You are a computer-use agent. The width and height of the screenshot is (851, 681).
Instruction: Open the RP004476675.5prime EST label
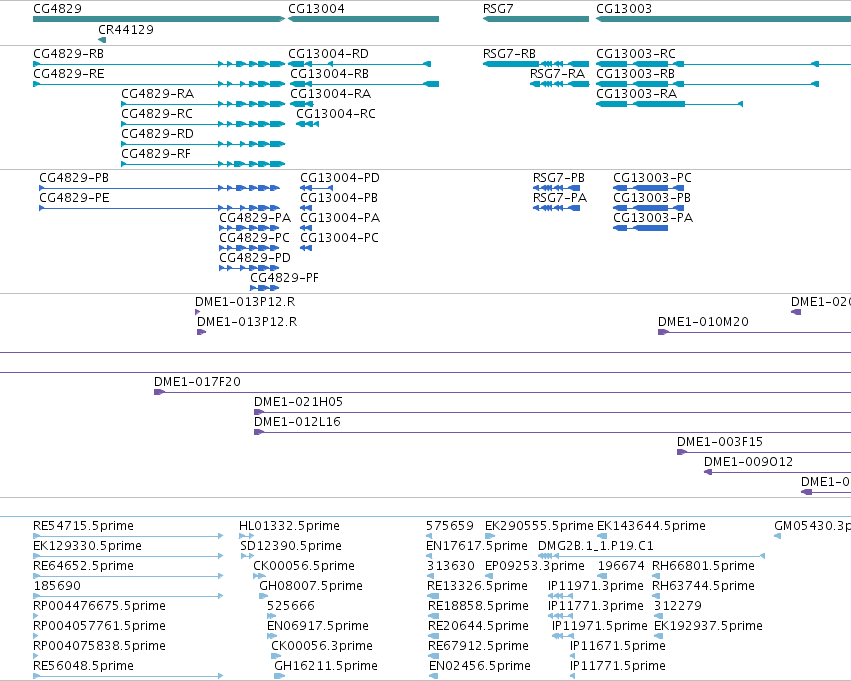(99, 607)
